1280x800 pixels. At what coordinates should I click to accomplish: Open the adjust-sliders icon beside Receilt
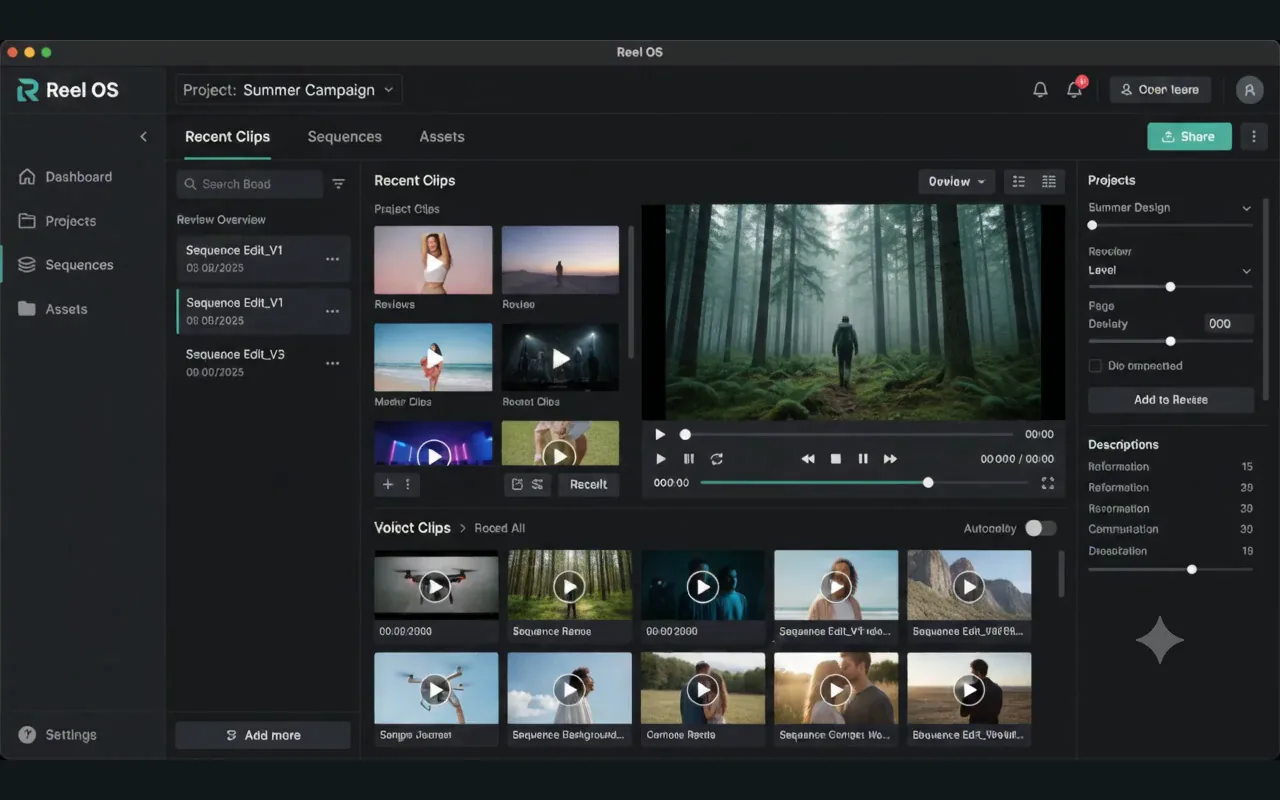pyautogui.click(x=537, y=484)
